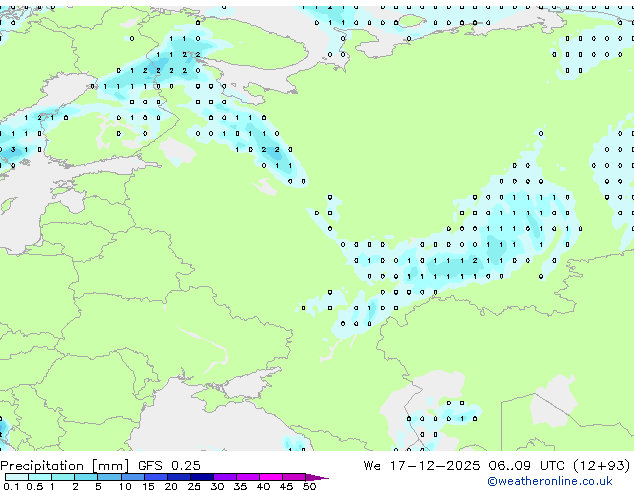This screenshot has height=490, width=634.
Task: Click the legend label "0.1"
Action: pos(11,486)
